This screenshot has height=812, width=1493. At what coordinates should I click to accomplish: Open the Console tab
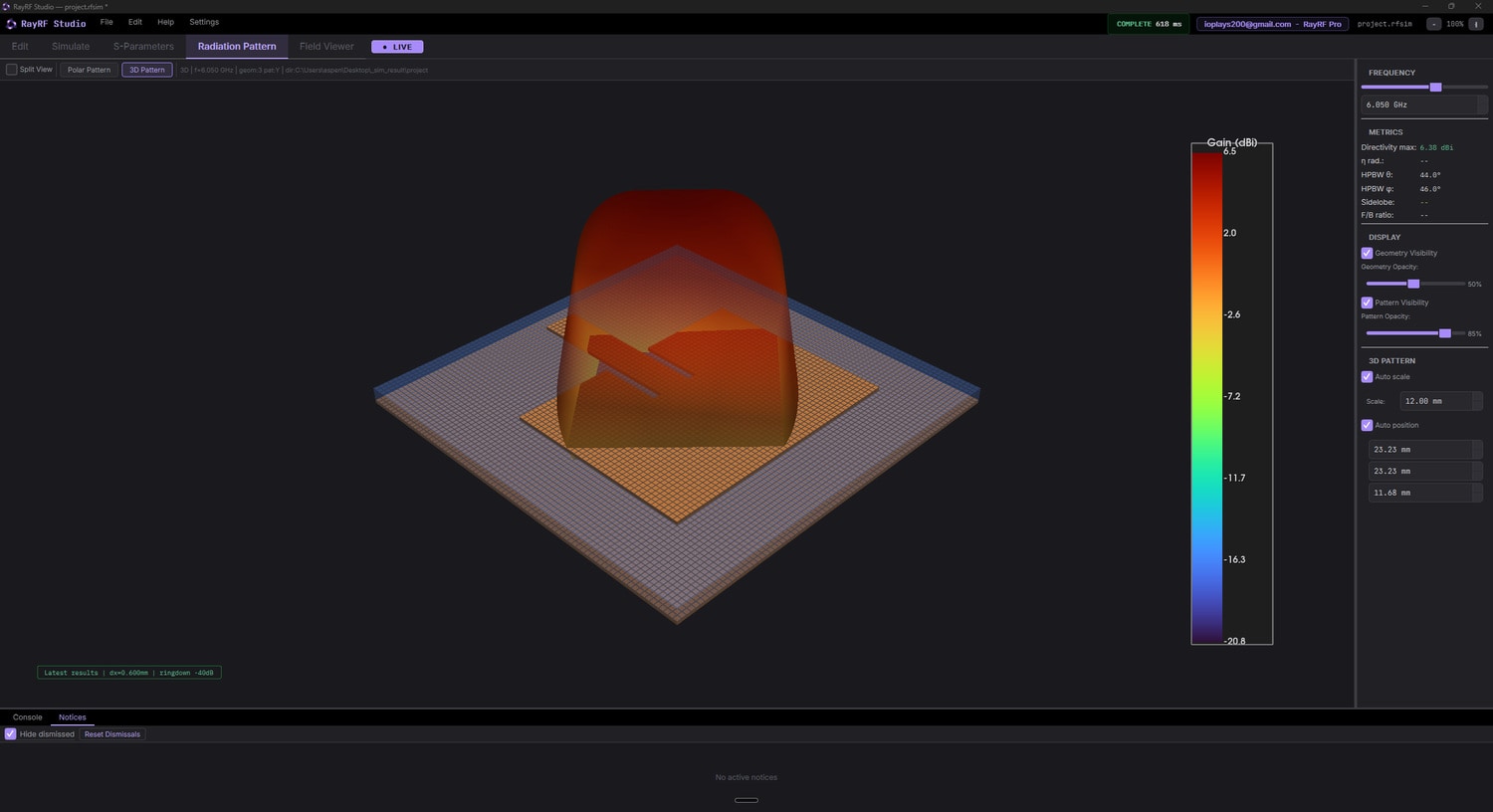[x=28, y=717]
